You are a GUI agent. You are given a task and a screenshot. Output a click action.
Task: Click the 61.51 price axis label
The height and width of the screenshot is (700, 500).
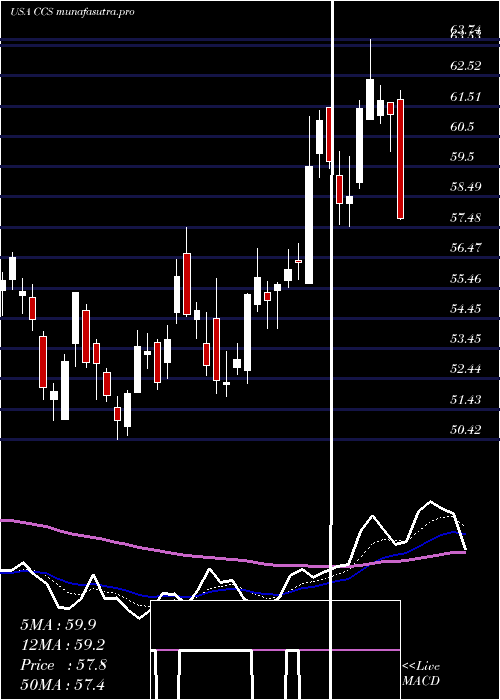pos(466,97)
